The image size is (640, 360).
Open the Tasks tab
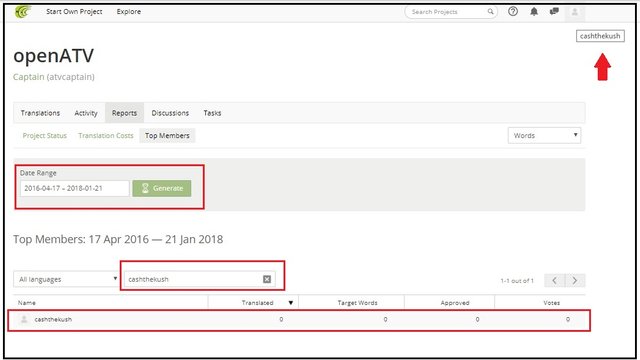click(212, 113)
